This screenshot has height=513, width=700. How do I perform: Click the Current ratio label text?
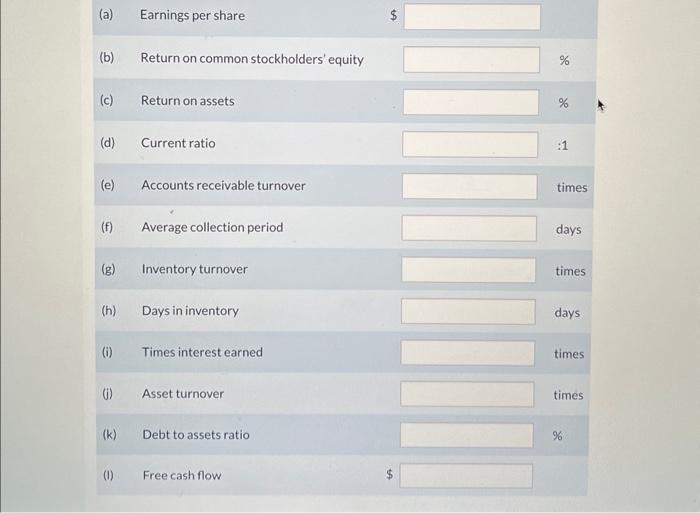[178, 143]
